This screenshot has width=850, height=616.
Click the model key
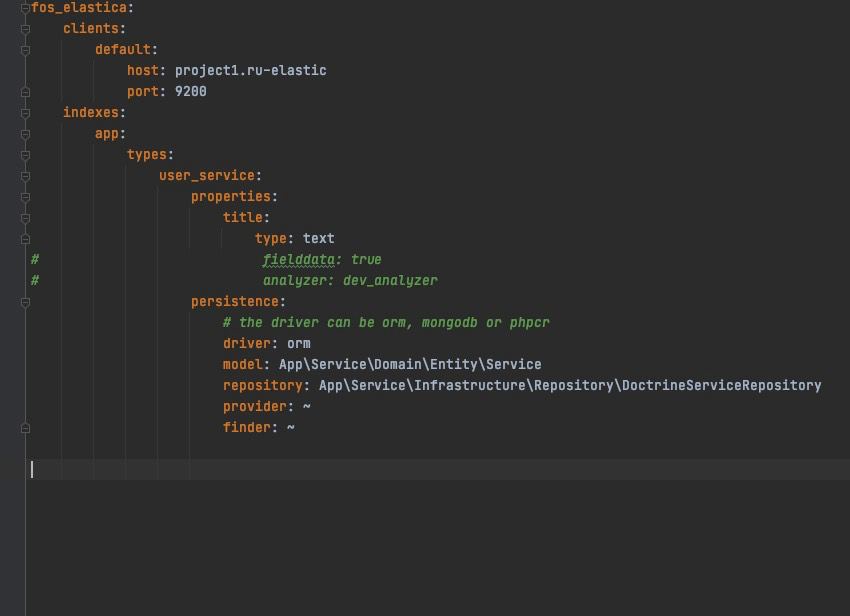coord(242,364)
